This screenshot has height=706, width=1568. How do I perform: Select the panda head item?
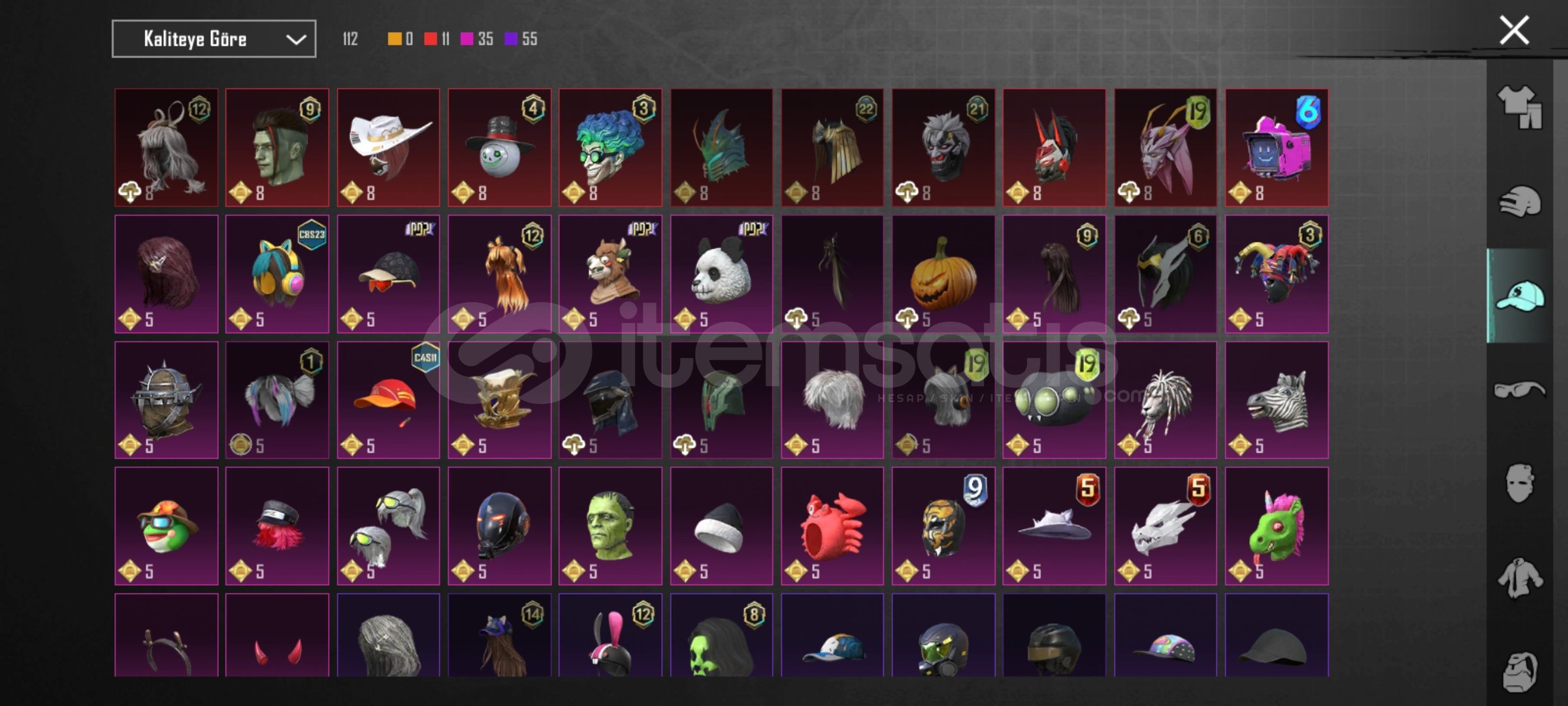coord(721,274)
